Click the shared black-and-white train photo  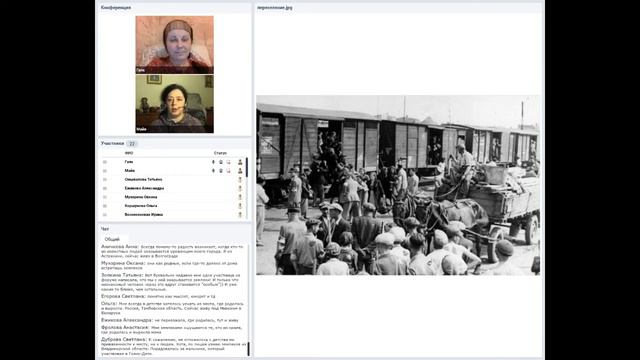[398, 185]
